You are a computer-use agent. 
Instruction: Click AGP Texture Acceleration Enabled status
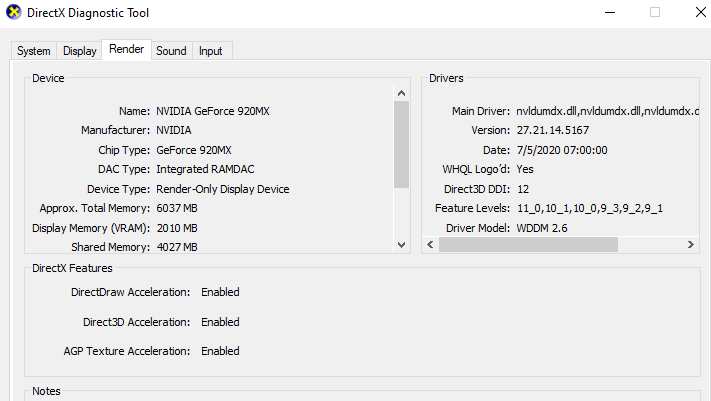[x=220, y=351]
